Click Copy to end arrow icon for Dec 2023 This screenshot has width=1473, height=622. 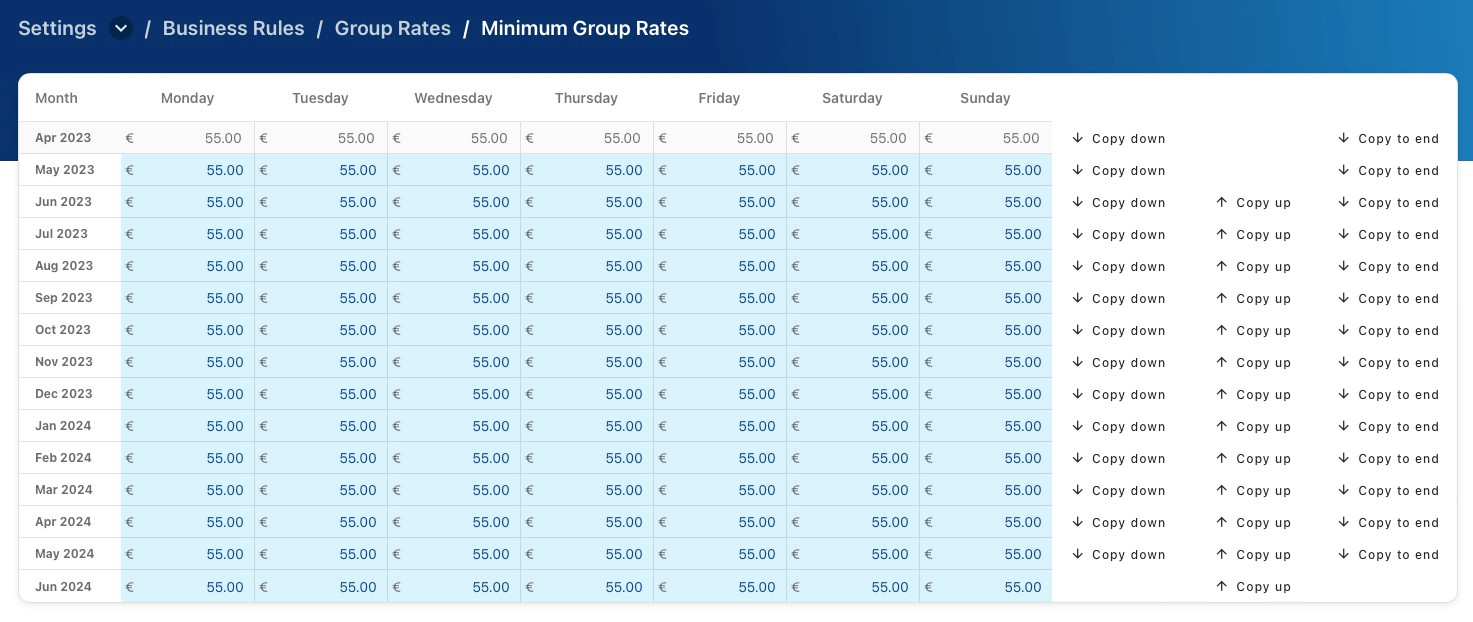click(1344, 394)
